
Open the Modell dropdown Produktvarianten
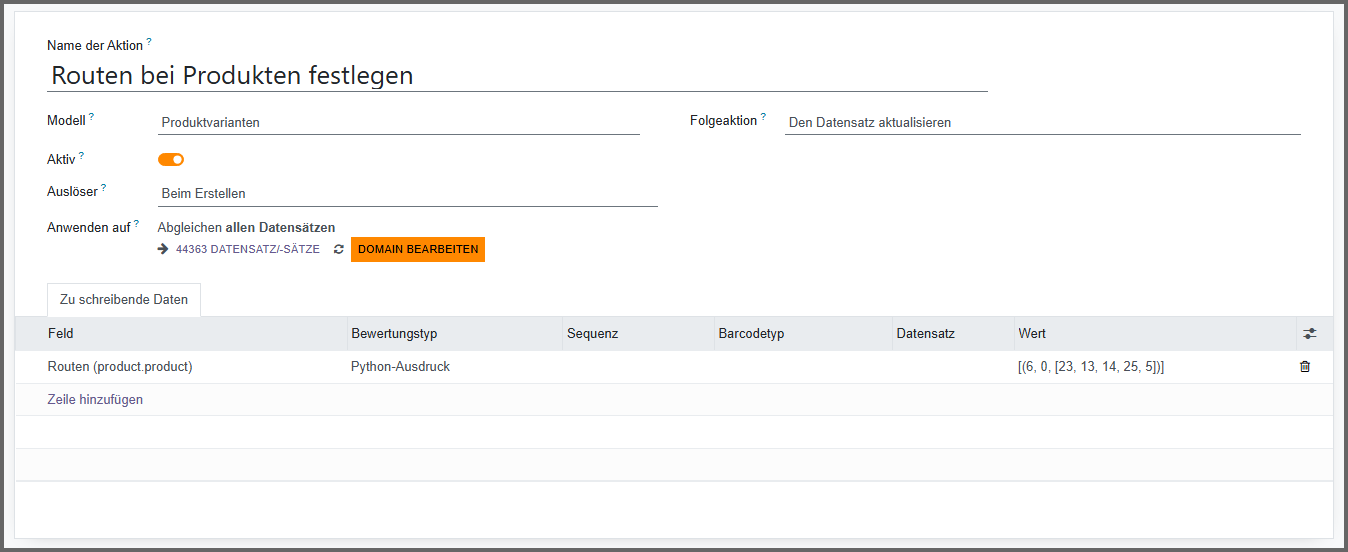pyautogui.click(x=398, y=123)
